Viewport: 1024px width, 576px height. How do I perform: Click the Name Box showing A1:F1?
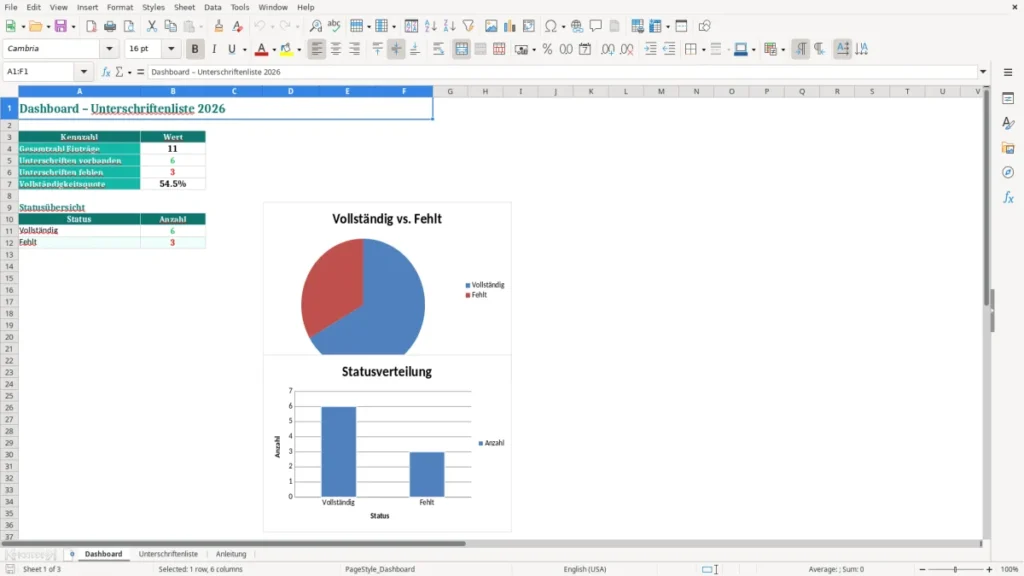(40, 72)
